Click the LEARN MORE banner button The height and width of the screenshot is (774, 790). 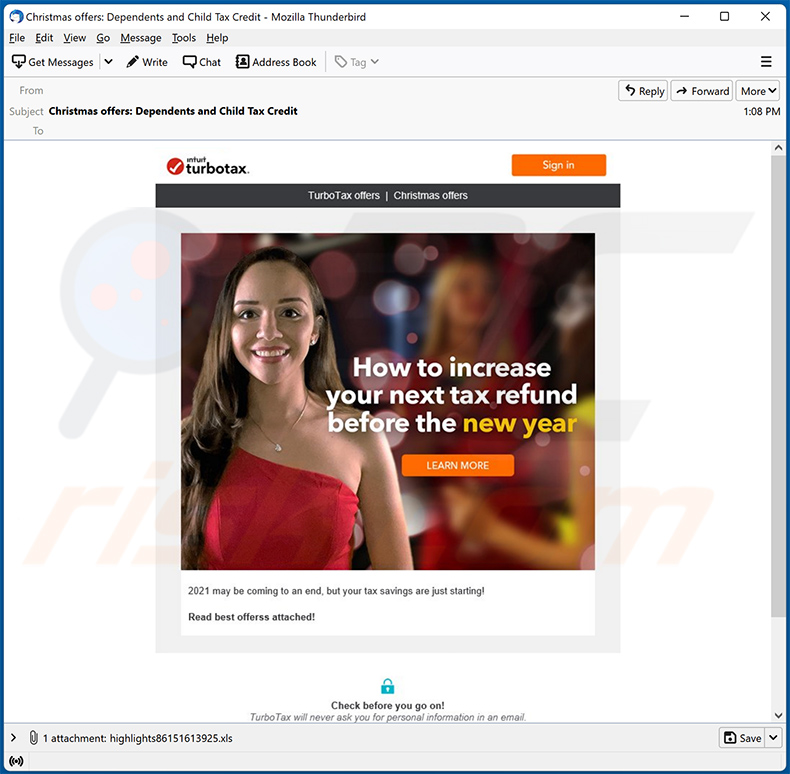click(x=458, y=465)
